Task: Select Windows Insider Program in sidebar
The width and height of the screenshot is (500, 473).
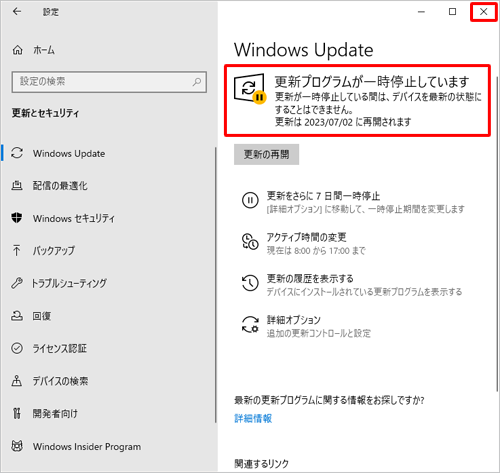Action: [x=87, y=447]
